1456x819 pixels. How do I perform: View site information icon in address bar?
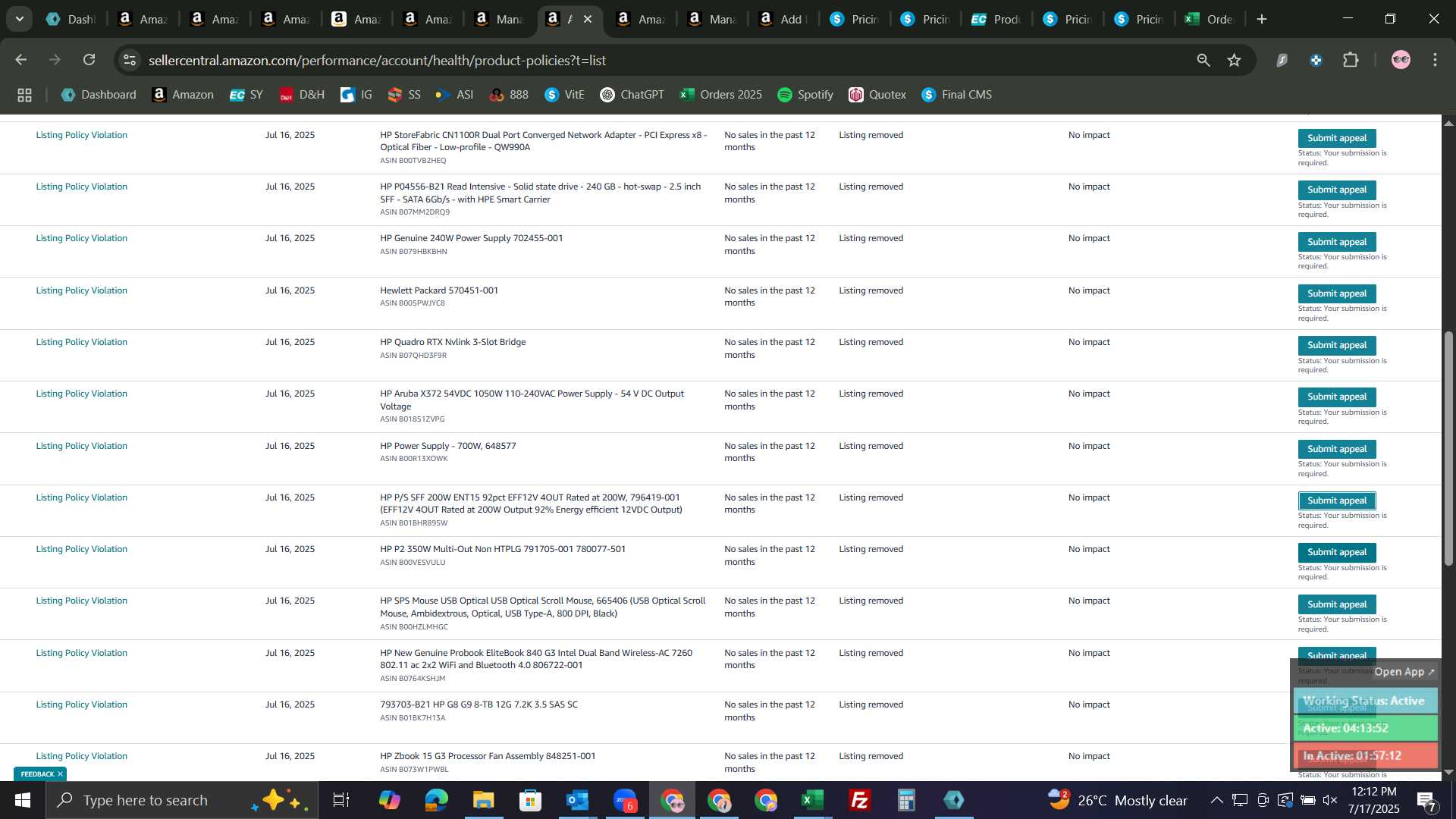point(130,60)
